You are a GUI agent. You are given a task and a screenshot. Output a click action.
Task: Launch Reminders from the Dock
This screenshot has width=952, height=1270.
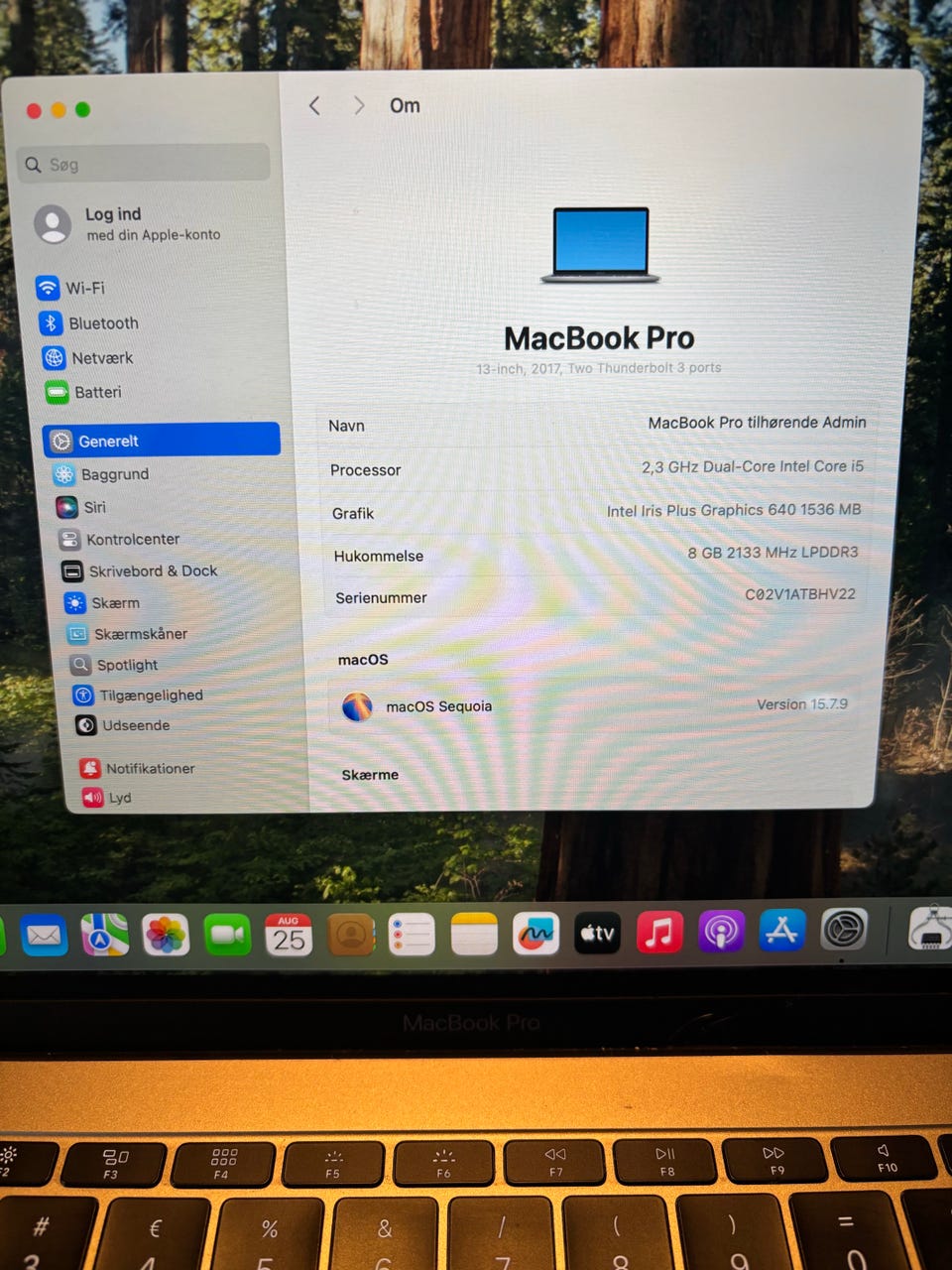pyautogui.click(x=413, y=935)
